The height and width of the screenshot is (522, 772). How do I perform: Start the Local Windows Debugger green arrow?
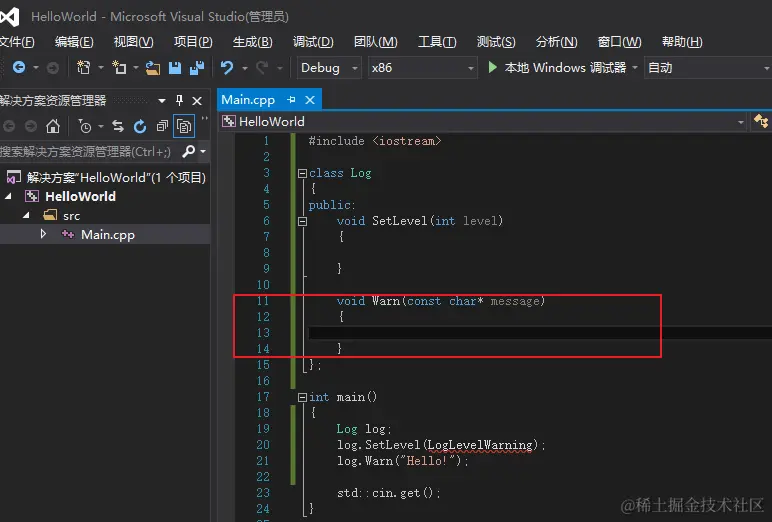click(492, 67)
